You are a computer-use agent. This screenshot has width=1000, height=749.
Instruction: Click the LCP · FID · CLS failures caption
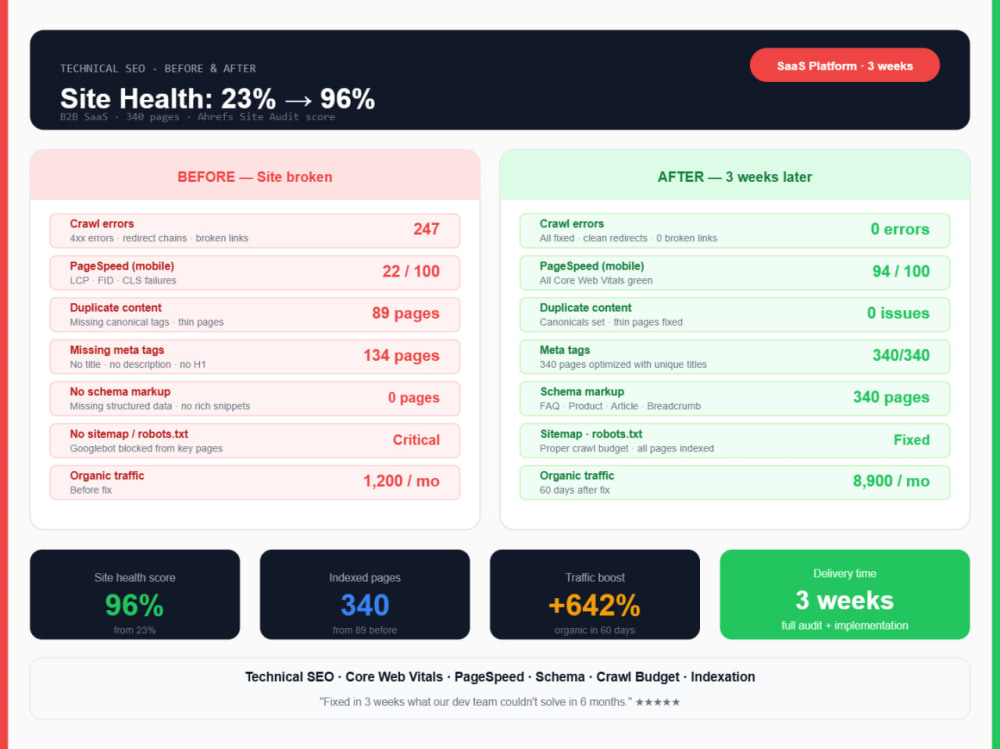pos(122,280)
